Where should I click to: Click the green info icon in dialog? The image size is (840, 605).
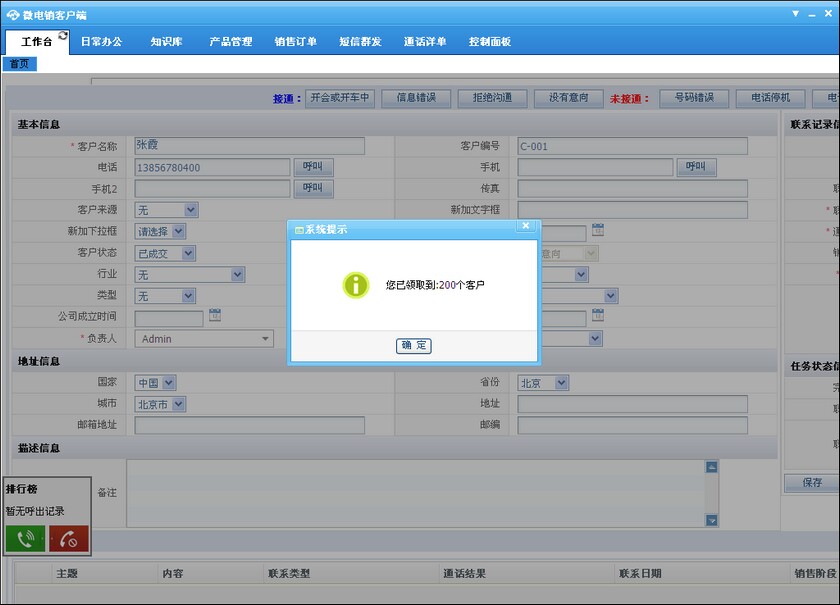tap(356, 285)
